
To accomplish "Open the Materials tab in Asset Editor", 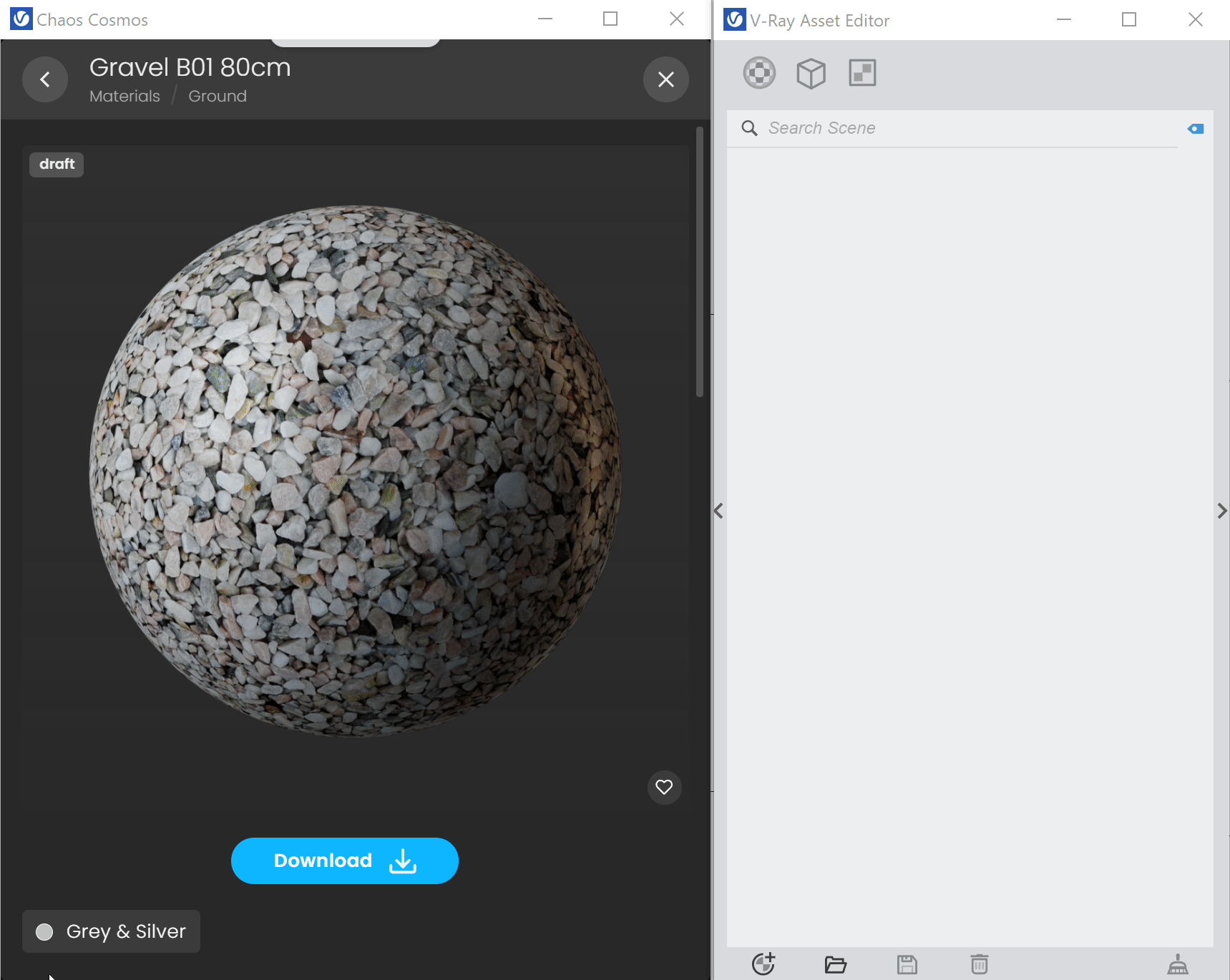I will [x=759, y=73].
